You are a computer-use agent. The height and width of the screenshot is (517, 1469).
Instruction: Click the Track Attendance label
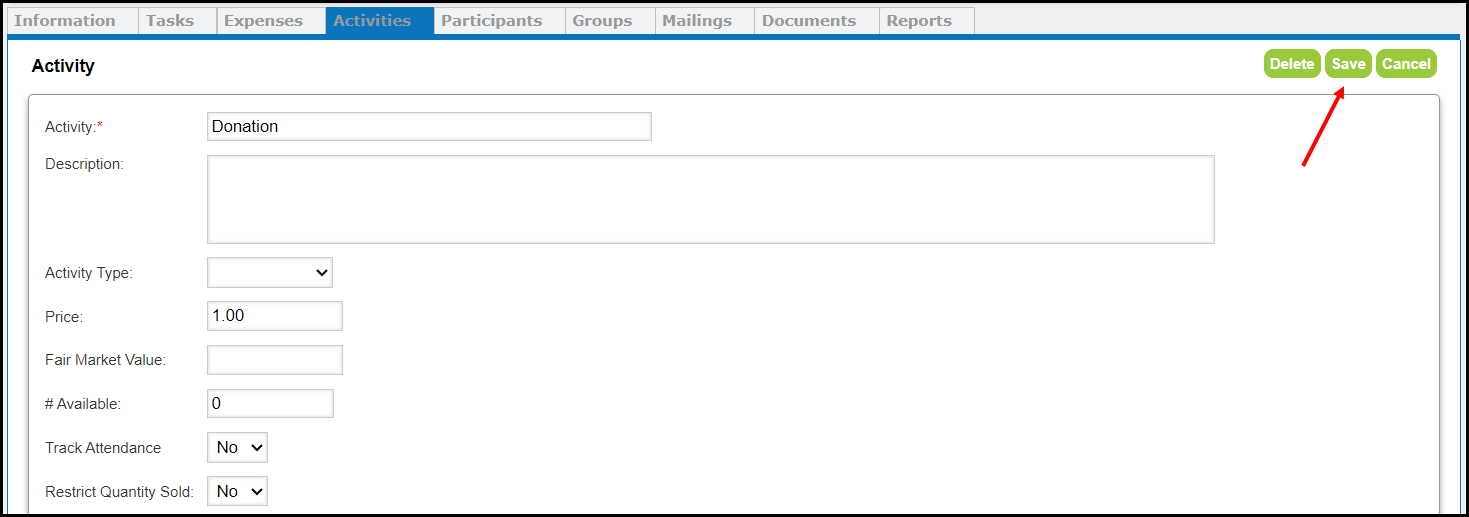(103, 448)
